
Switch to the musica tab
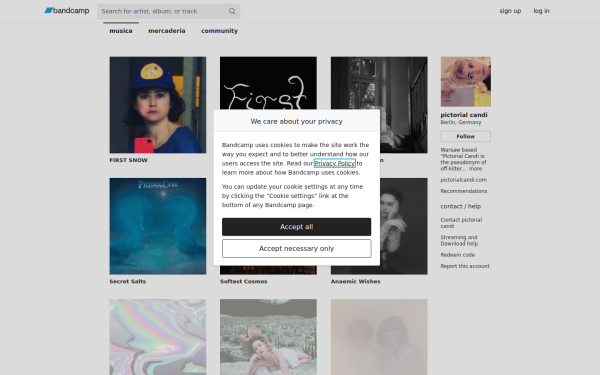[121, 31]
